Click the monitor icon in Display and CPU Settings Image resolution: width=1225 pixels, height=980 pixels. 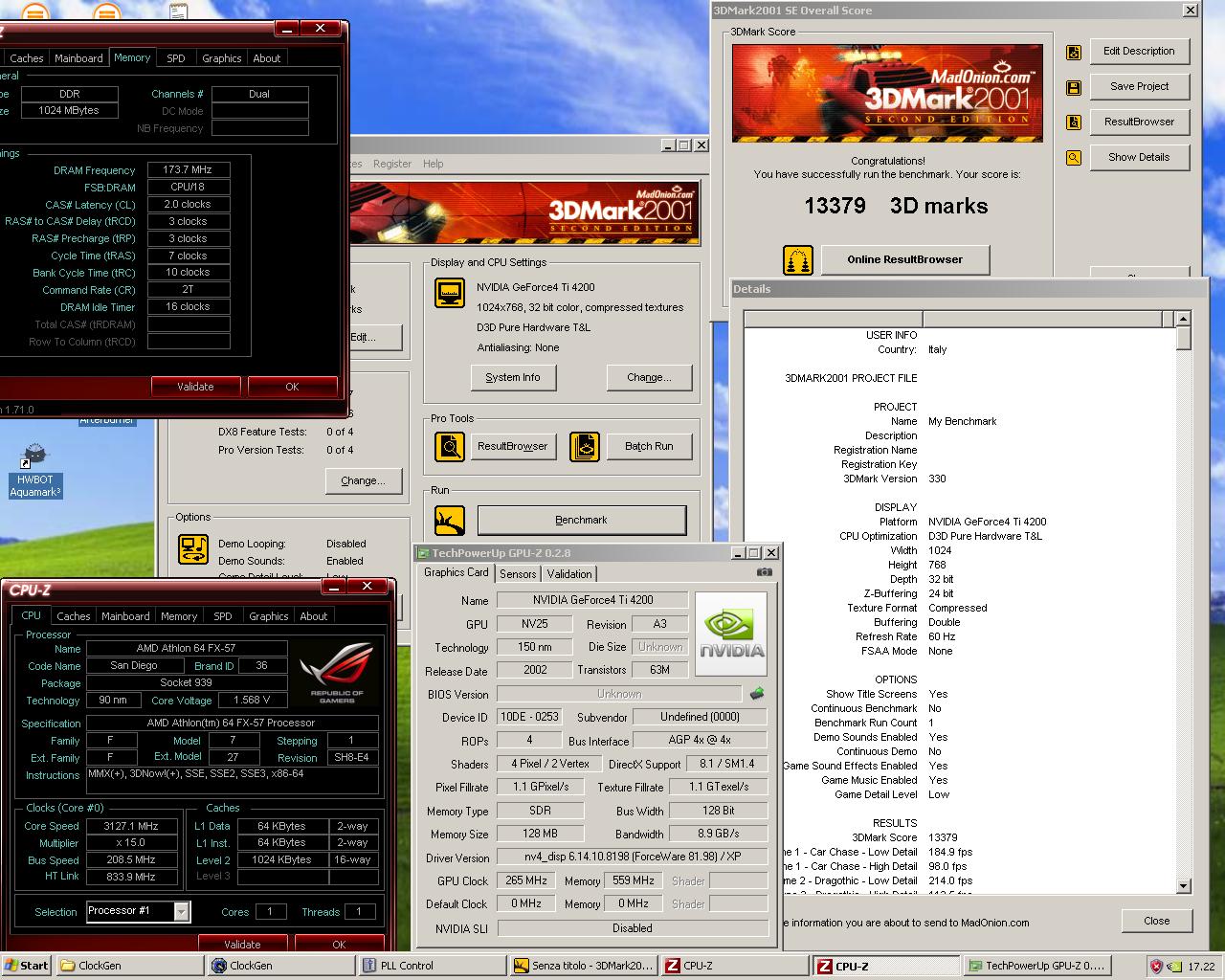[449, 292]
